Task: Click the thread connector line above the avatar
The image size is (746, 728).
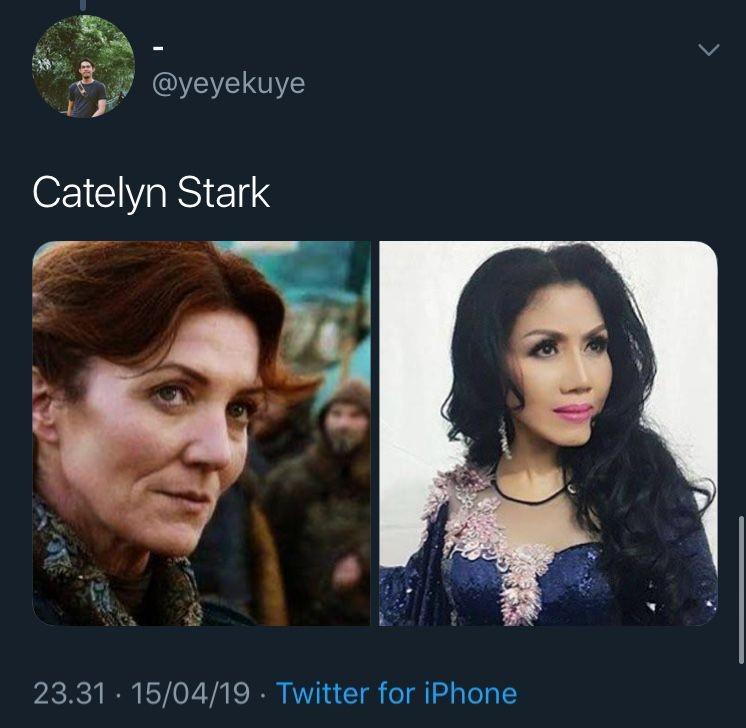Action: tap(84, 5)
